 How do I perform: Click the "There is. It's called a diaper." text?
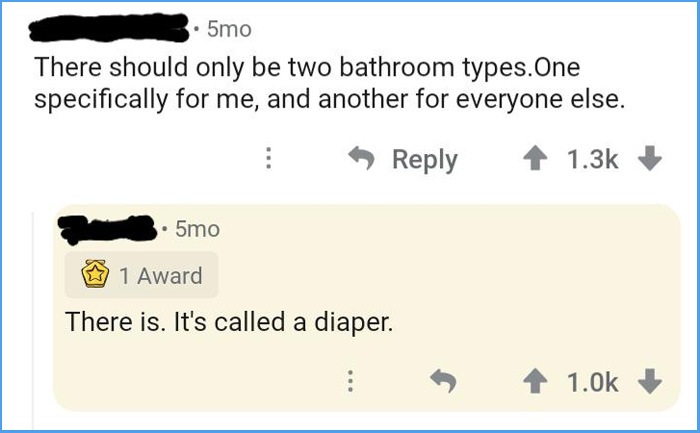tap(225, 323)
